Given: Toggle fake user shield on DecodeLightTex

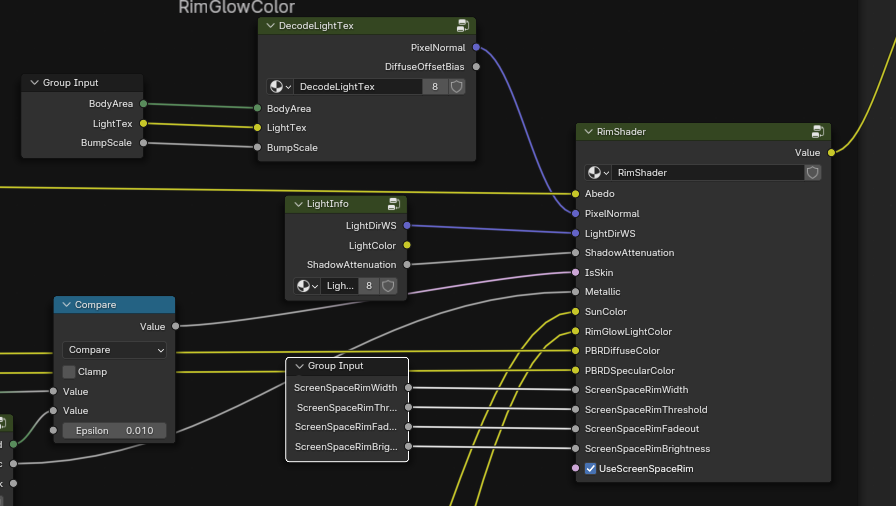Looking at the screenshot, I should point(457,87).
